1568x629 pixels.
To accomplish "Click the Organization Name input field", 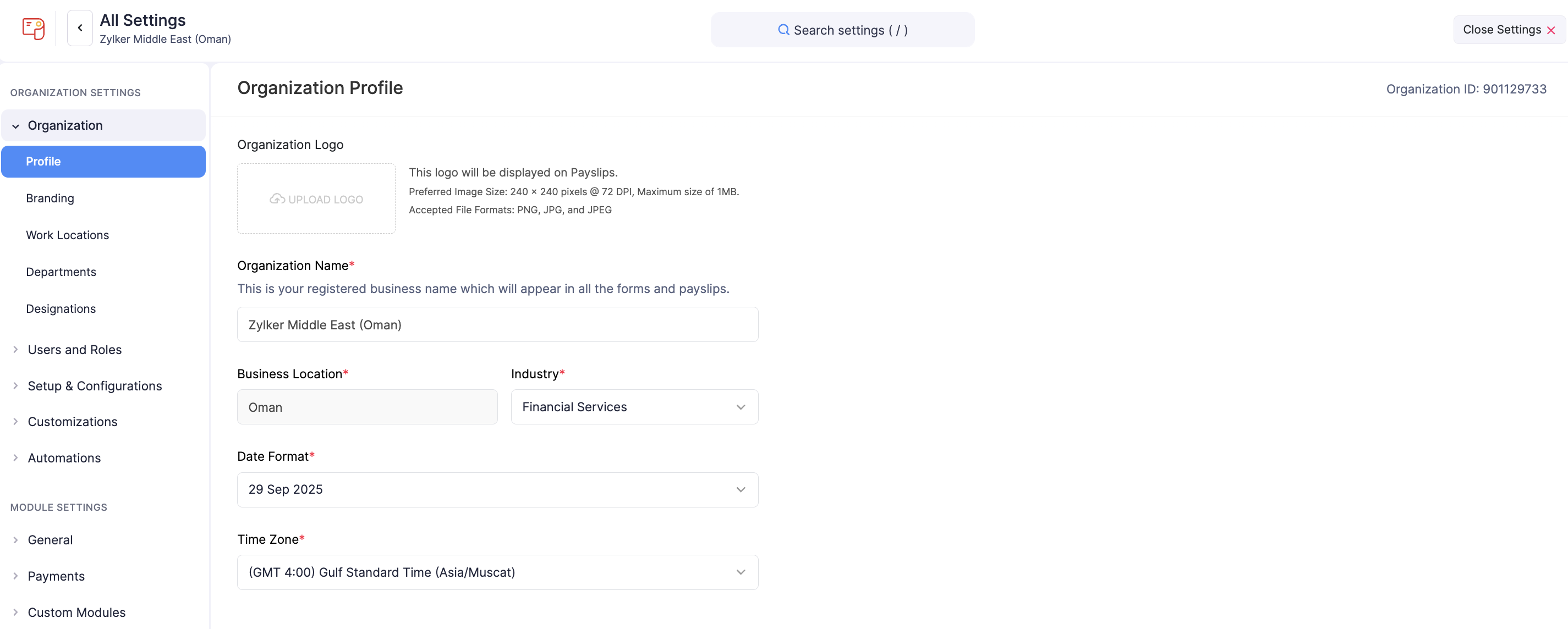I will (x=497, y=324).
